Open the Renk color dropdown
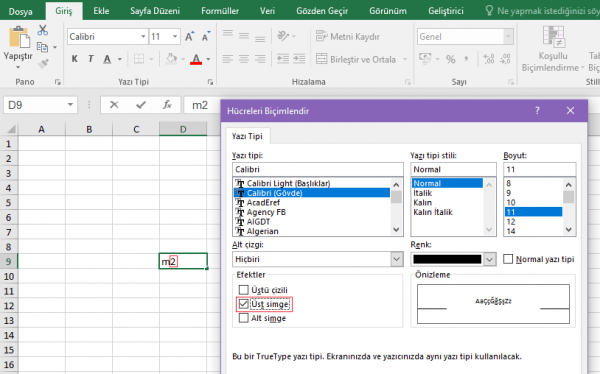The image size is (600, 374). coord(489,259)
